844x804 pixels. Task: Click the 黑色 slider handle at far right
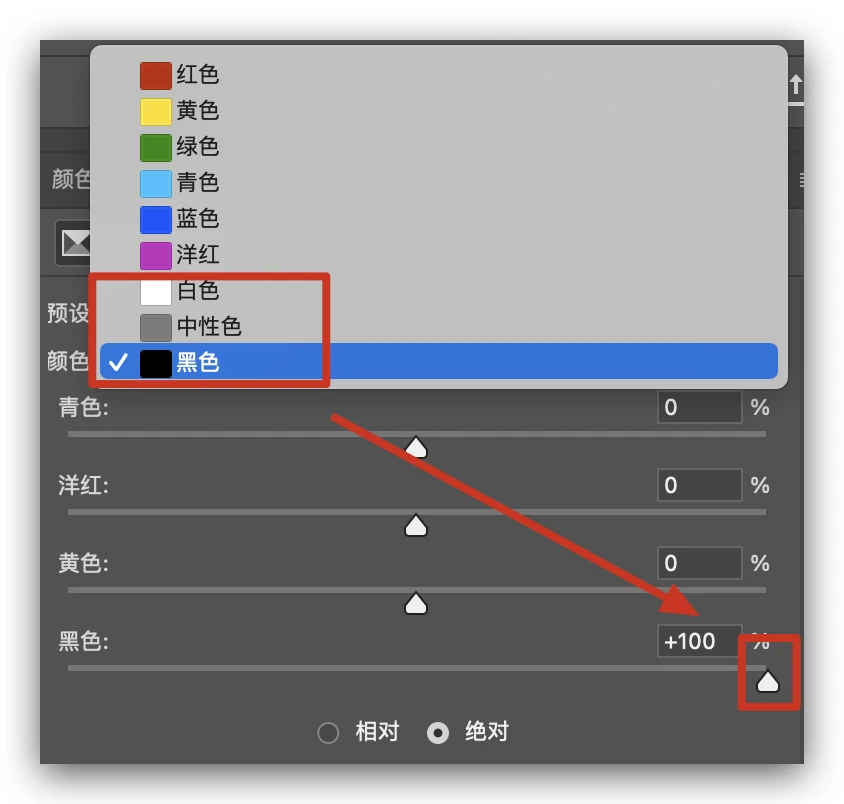point(768,681)
